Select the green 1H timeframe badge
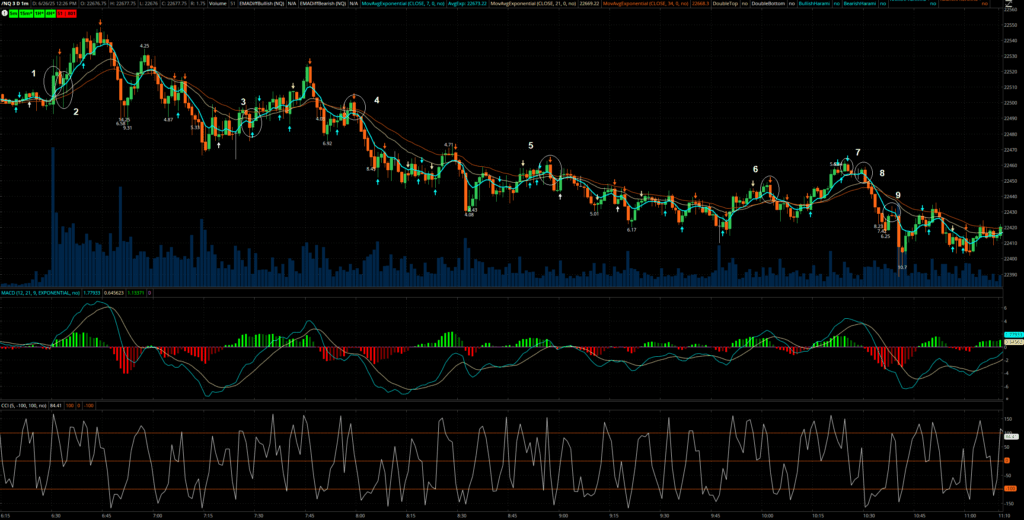This screenshot has height=520, width=1024. (39, 13)
